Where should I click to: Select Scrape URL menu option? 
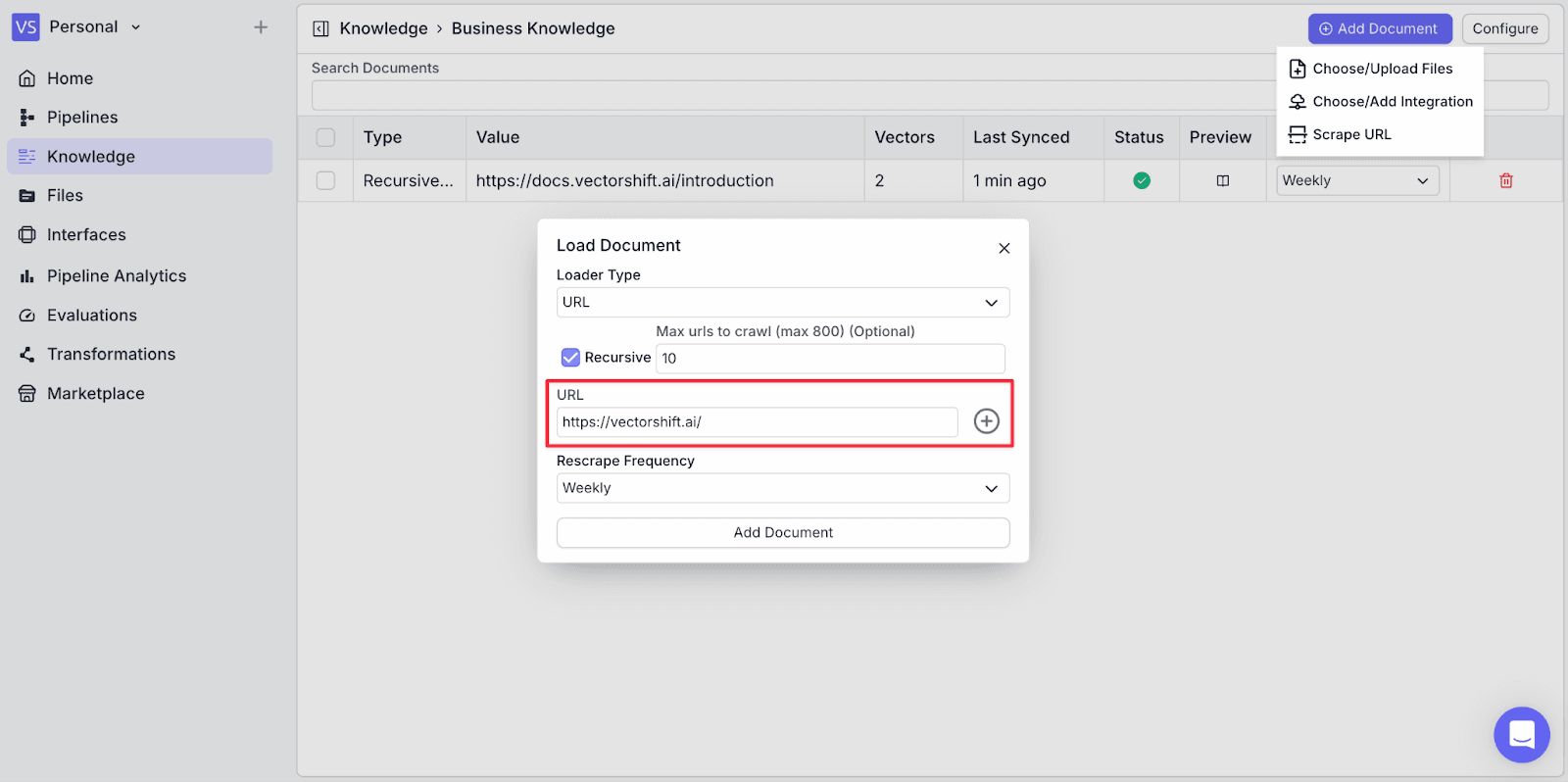1380,134
